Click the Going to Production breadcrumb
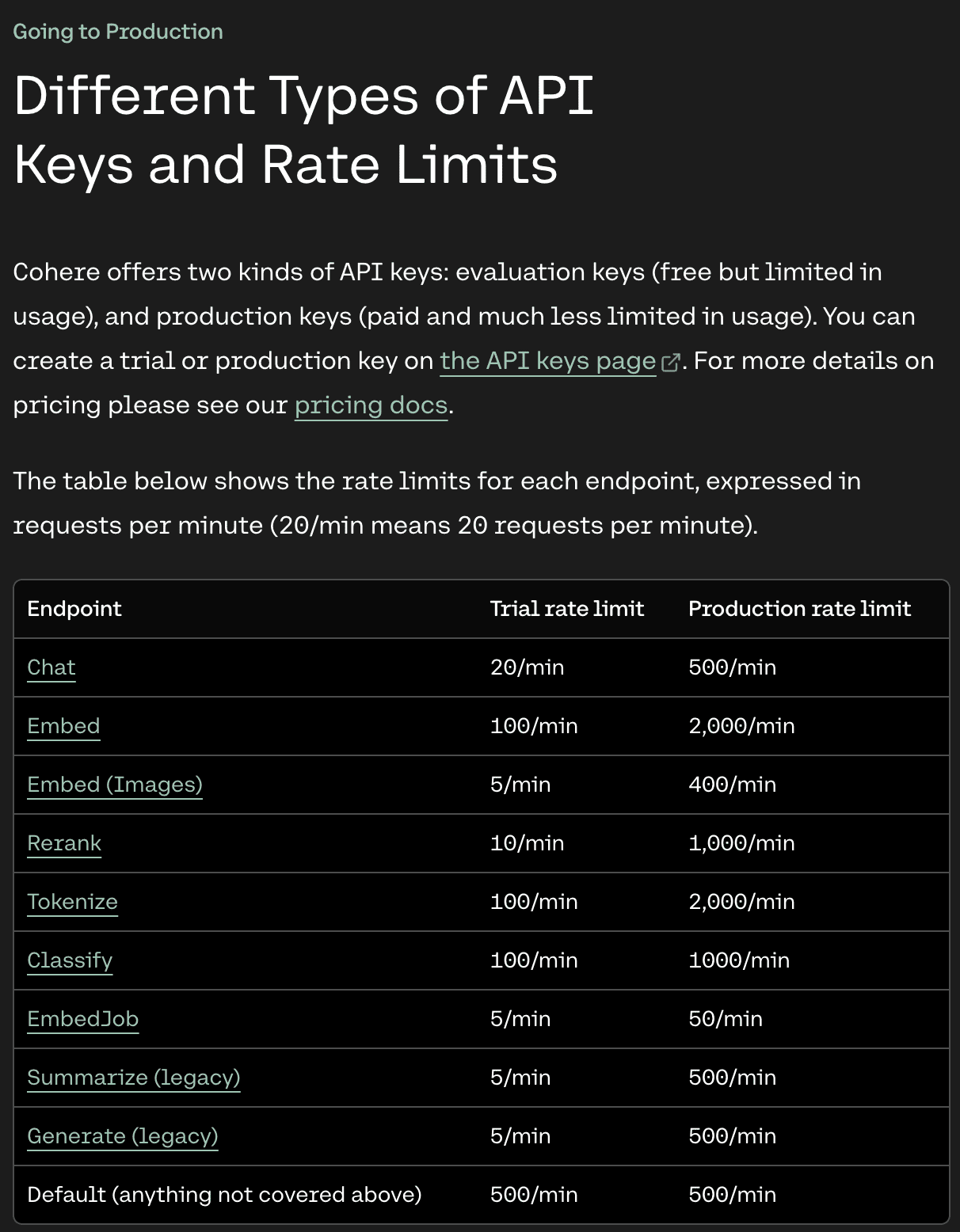The height and width of the screenshot is (1232, 960). coord(118,31)
